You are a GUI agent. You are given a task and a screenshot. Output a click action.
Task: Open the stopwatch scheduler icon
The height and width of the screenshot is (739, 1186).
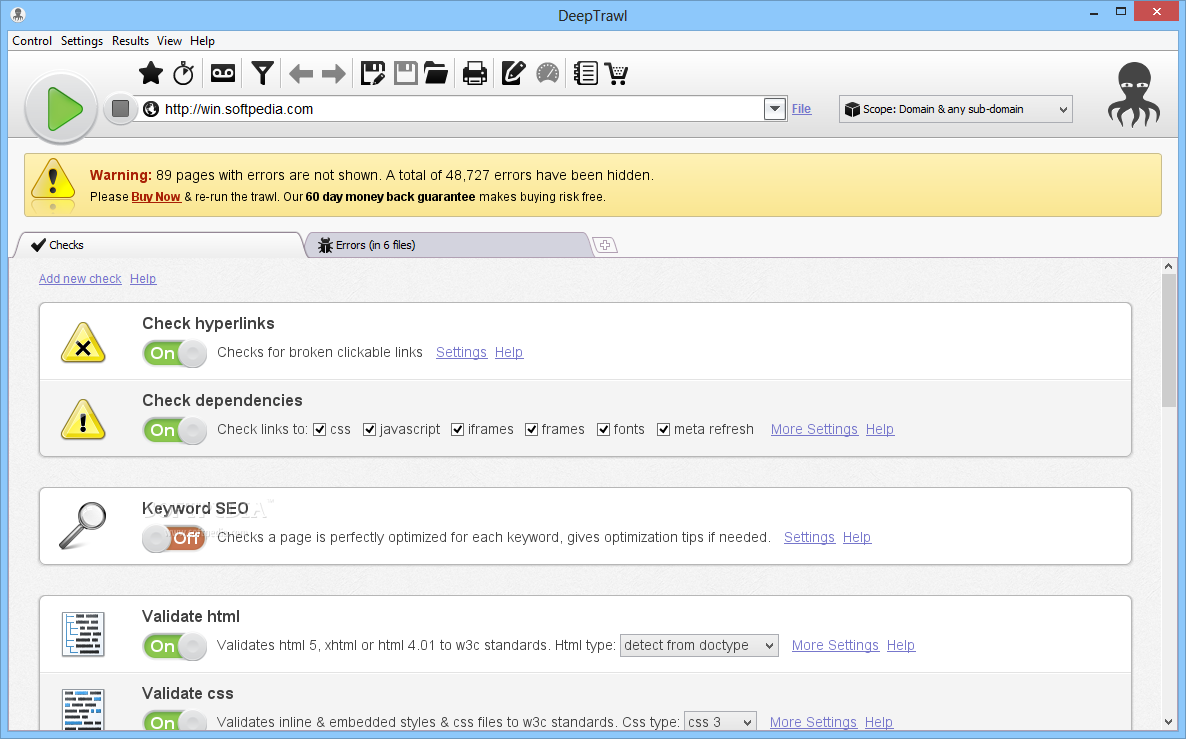point(184,73)
